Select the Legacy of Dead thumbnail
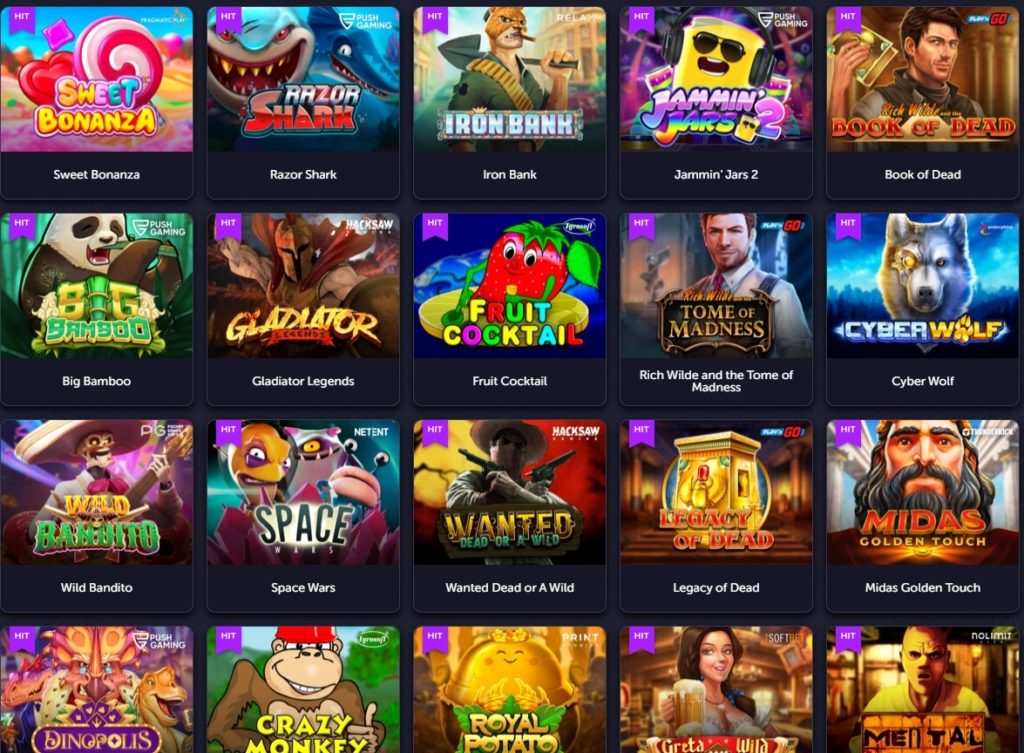Screen dimensions: 1024x753 click(716, 492)
